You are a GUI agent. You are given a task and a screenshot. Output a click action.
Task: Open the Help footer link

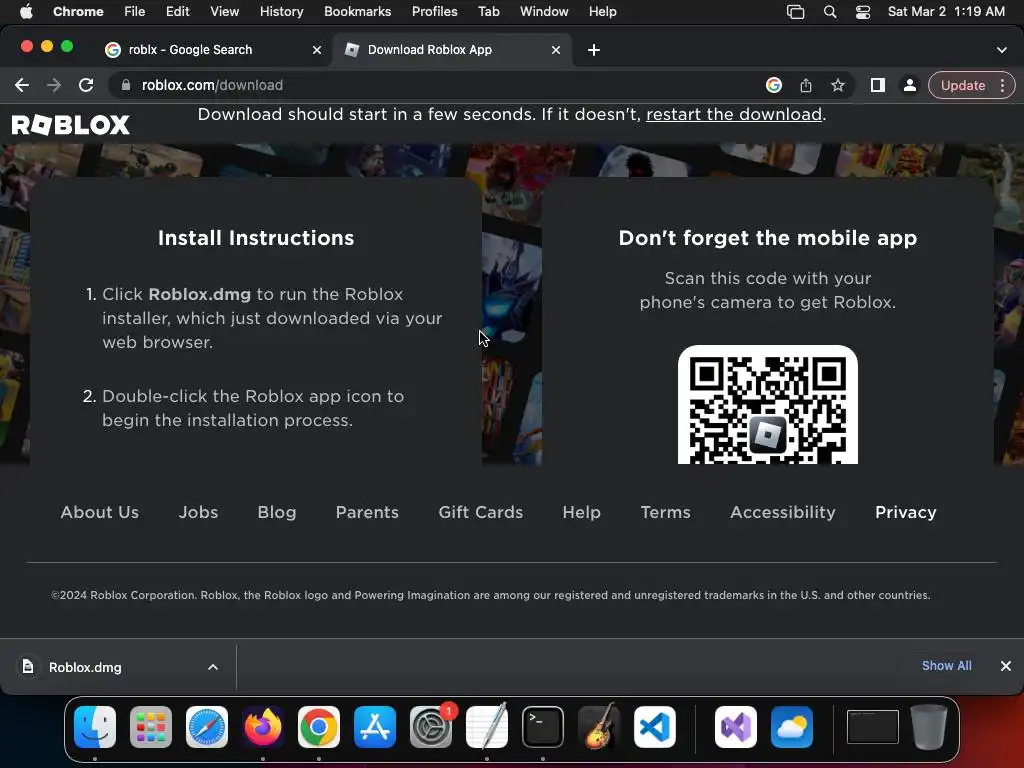pyautogui.click(x=582, y=512)
